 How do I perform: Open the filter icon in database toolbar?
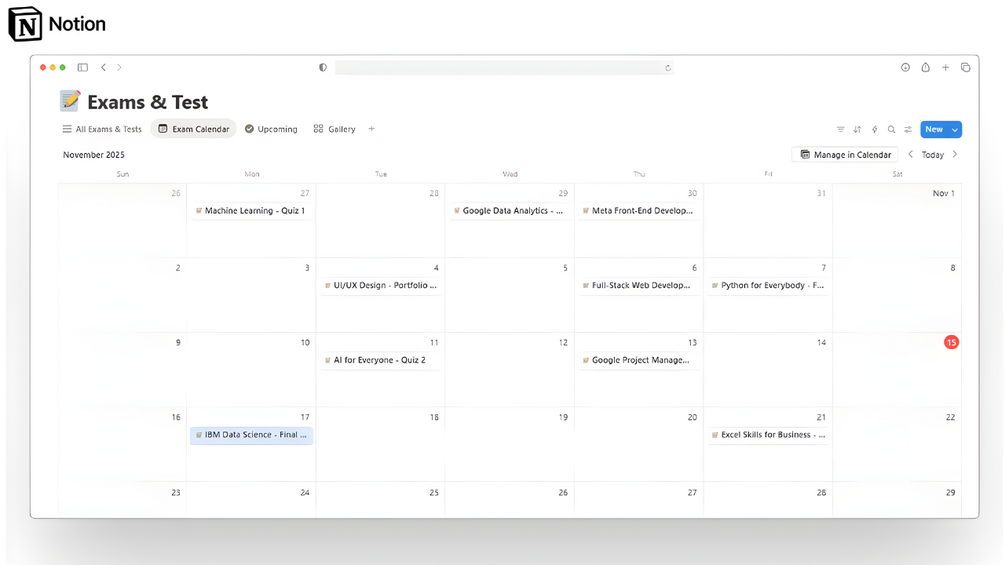tap(840, 129)
